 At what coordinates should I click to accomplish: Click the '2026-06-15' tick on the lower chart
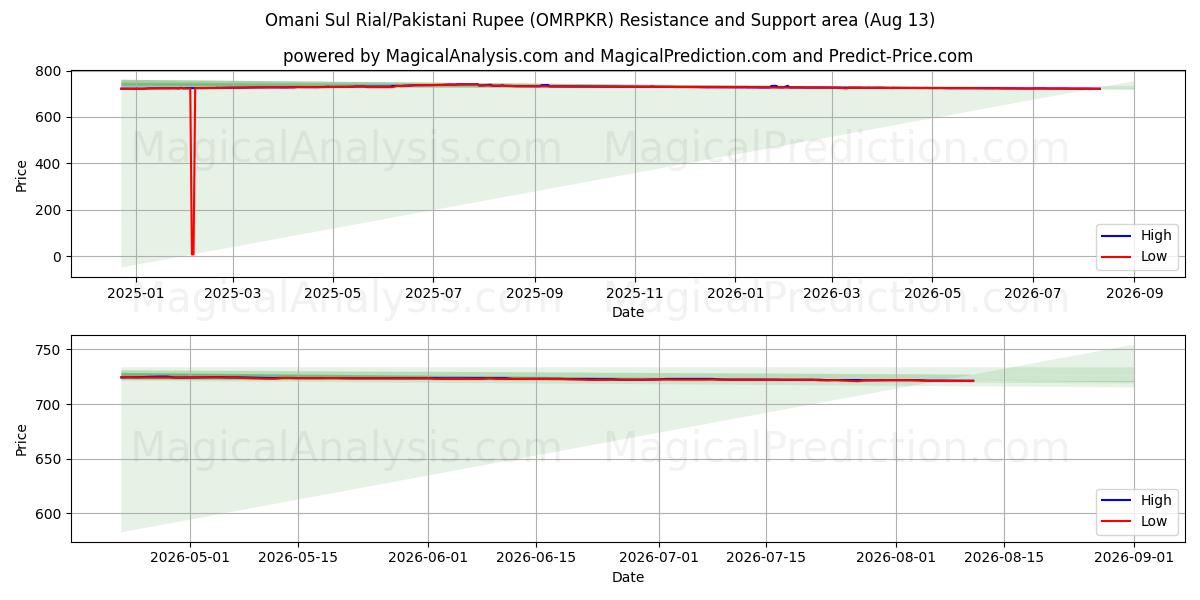pos(536,558)
